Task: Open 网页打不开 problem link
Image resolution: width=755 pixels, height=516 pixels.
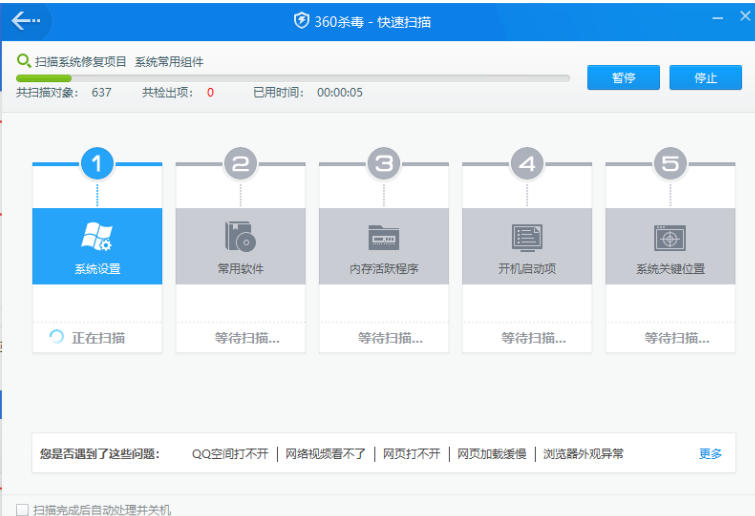Action: tap(412, 454)
